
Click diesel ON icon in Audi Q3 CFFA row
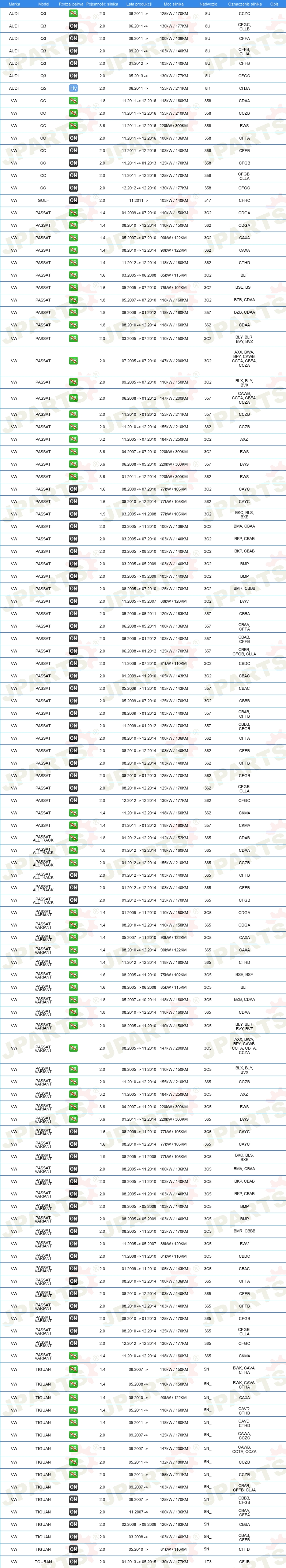[x=74, y=38]
